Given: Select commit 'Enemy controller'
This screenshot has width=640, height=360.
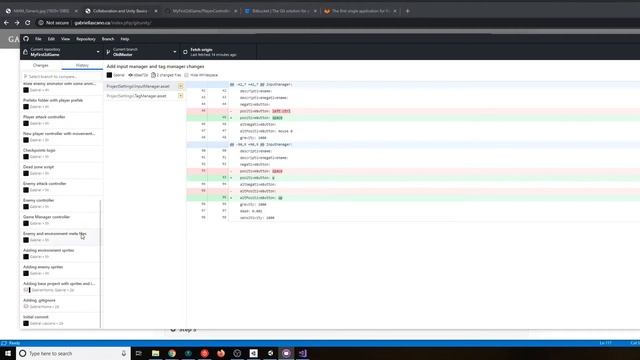Looking at the screenshot, I should click(x=60, y=204).
